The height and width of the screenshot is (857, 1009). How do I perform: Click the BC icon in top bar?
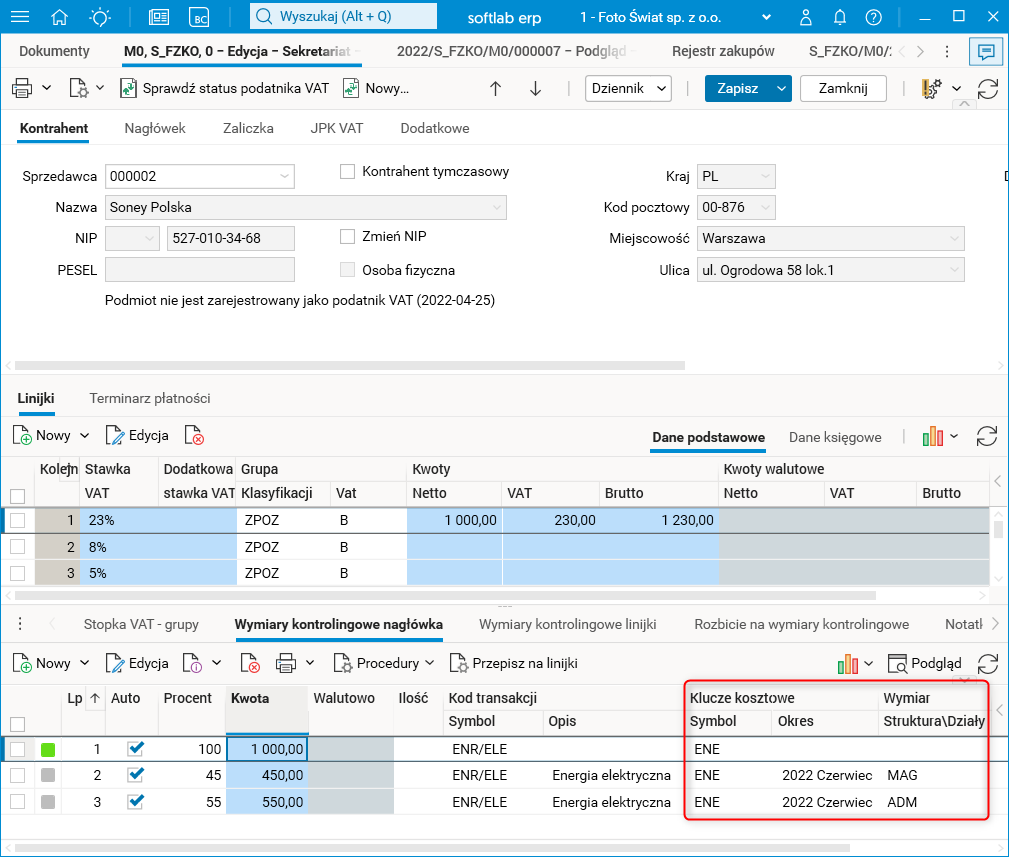[200, 17]
